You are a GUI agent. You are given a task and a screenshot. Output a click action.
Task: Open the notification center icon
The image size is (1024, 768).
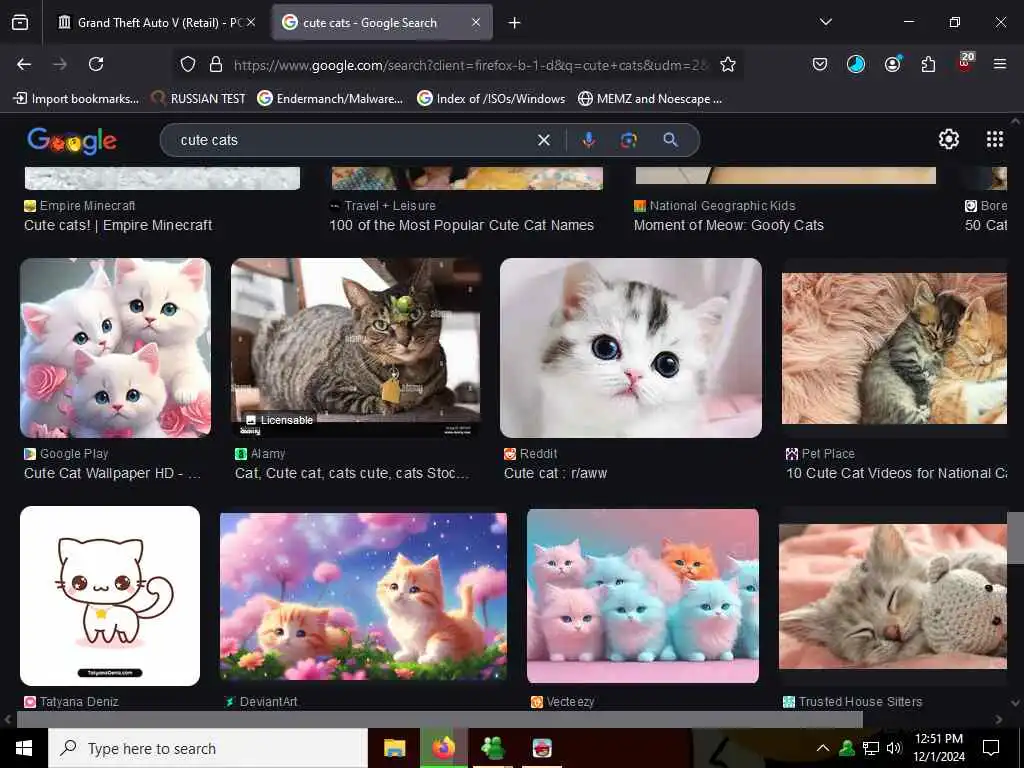(x=991, y=748)
